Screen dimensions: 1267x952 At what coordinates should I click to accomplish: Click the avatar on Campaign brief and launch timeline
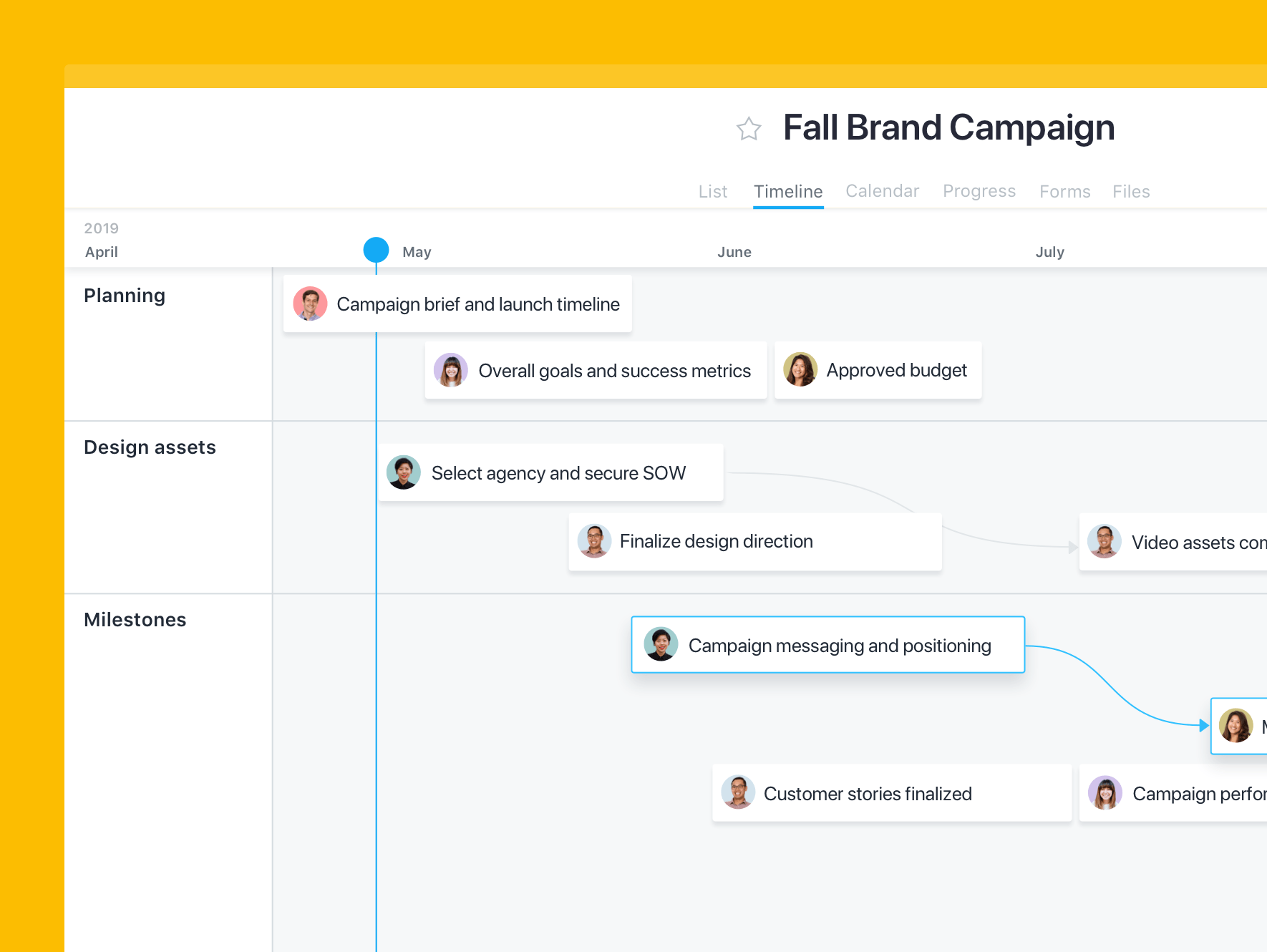pyautogui.click(x=310, y=303)
